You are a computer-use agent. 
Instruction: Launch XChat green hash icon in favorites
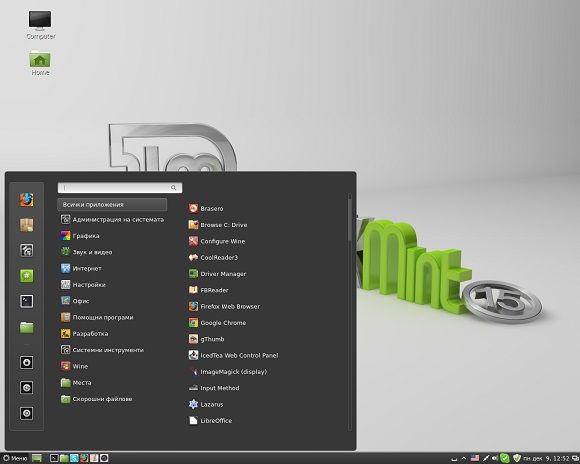pos(27,276)
